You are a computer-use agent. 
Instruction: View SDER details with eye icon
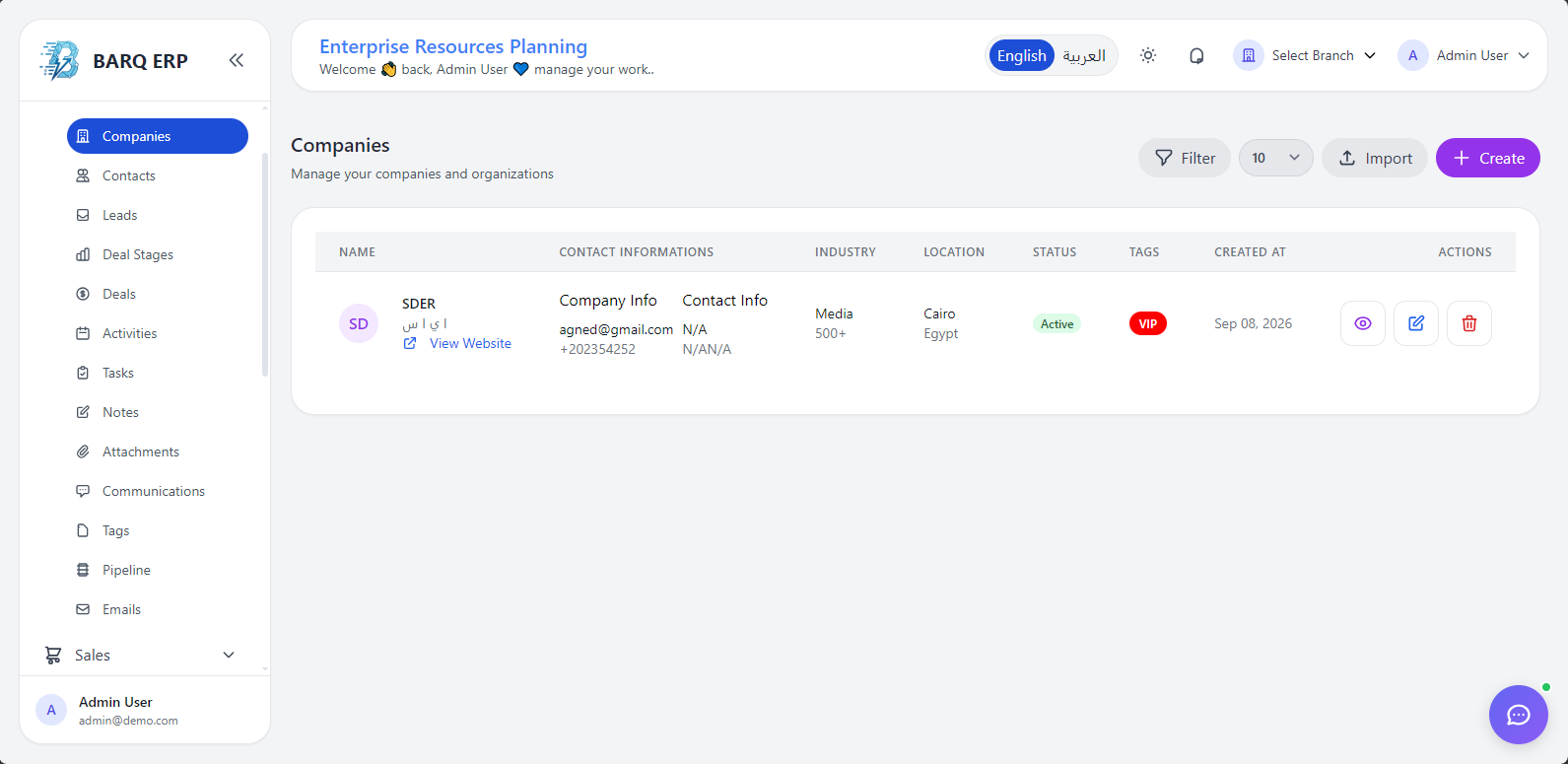(1363, 323)
